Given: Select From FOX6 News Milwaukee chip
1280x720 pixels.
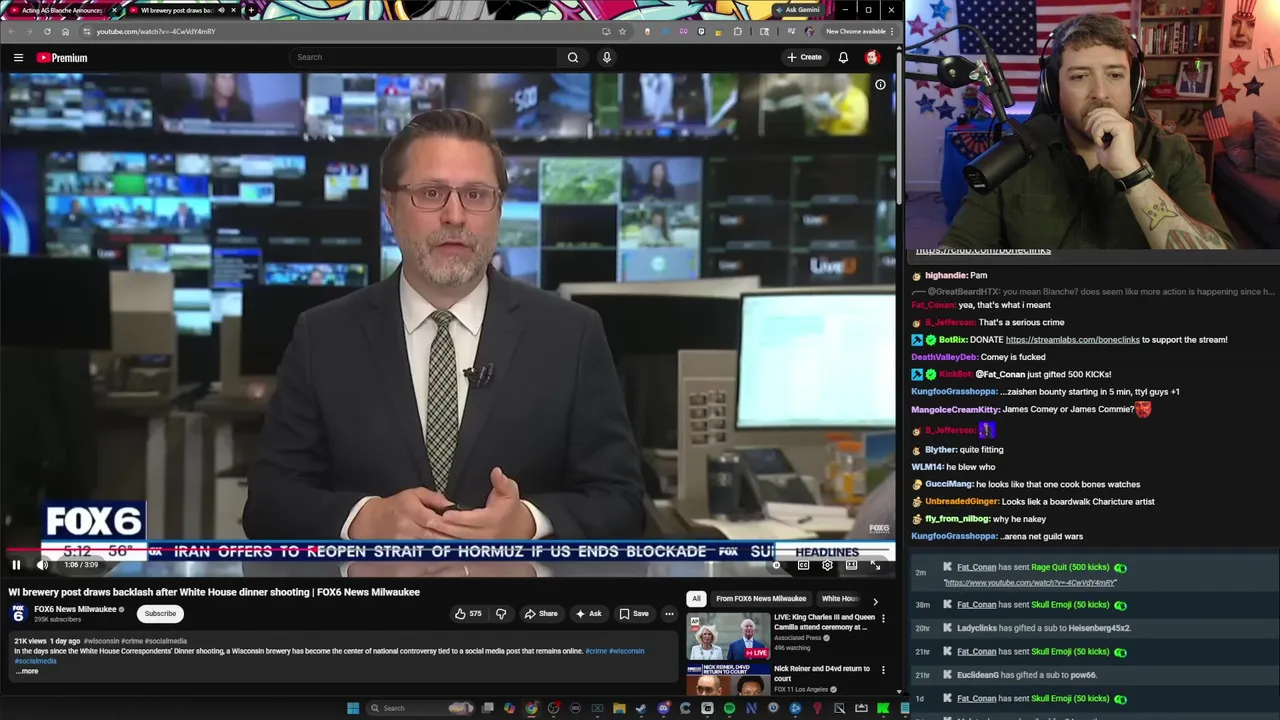Looking at the screenshot, I should pyautogui.click(x=761, y=599).
